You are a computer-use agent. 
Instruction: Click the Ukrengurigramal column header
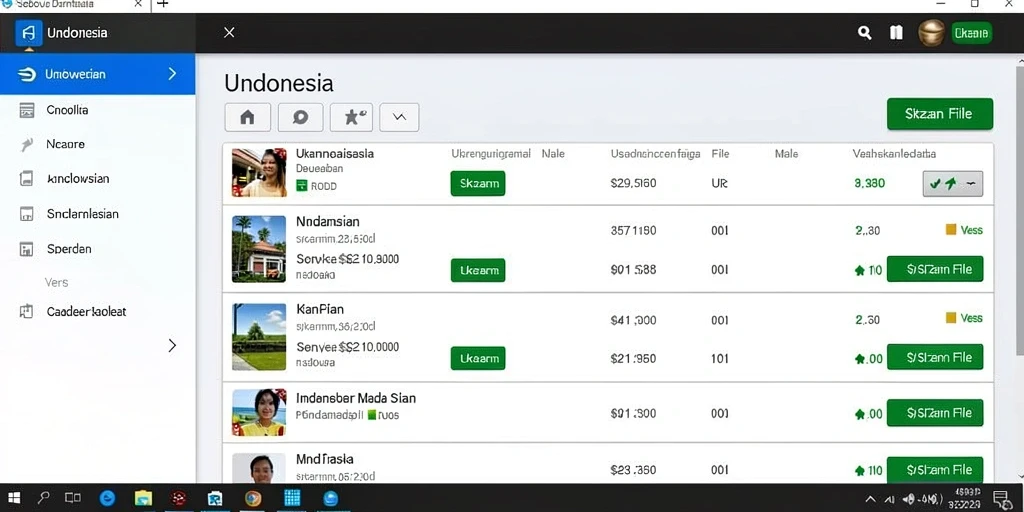(491, 154)
